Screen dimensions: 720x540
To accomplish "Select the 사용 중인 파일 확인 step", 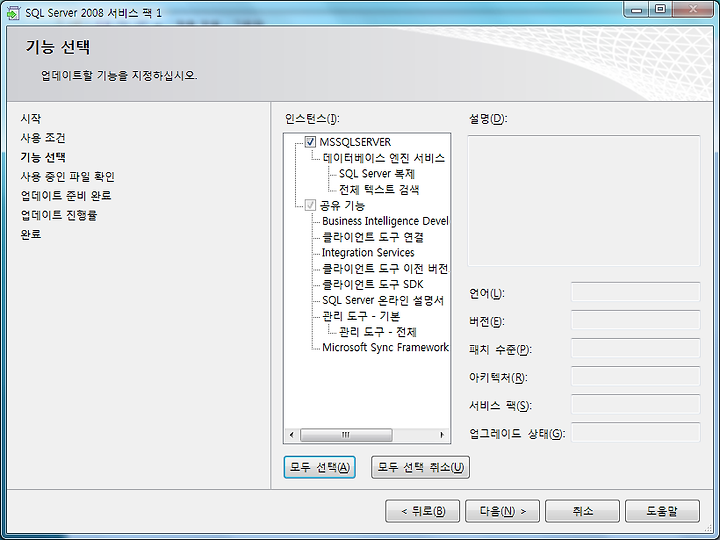I will pos(68,176).
